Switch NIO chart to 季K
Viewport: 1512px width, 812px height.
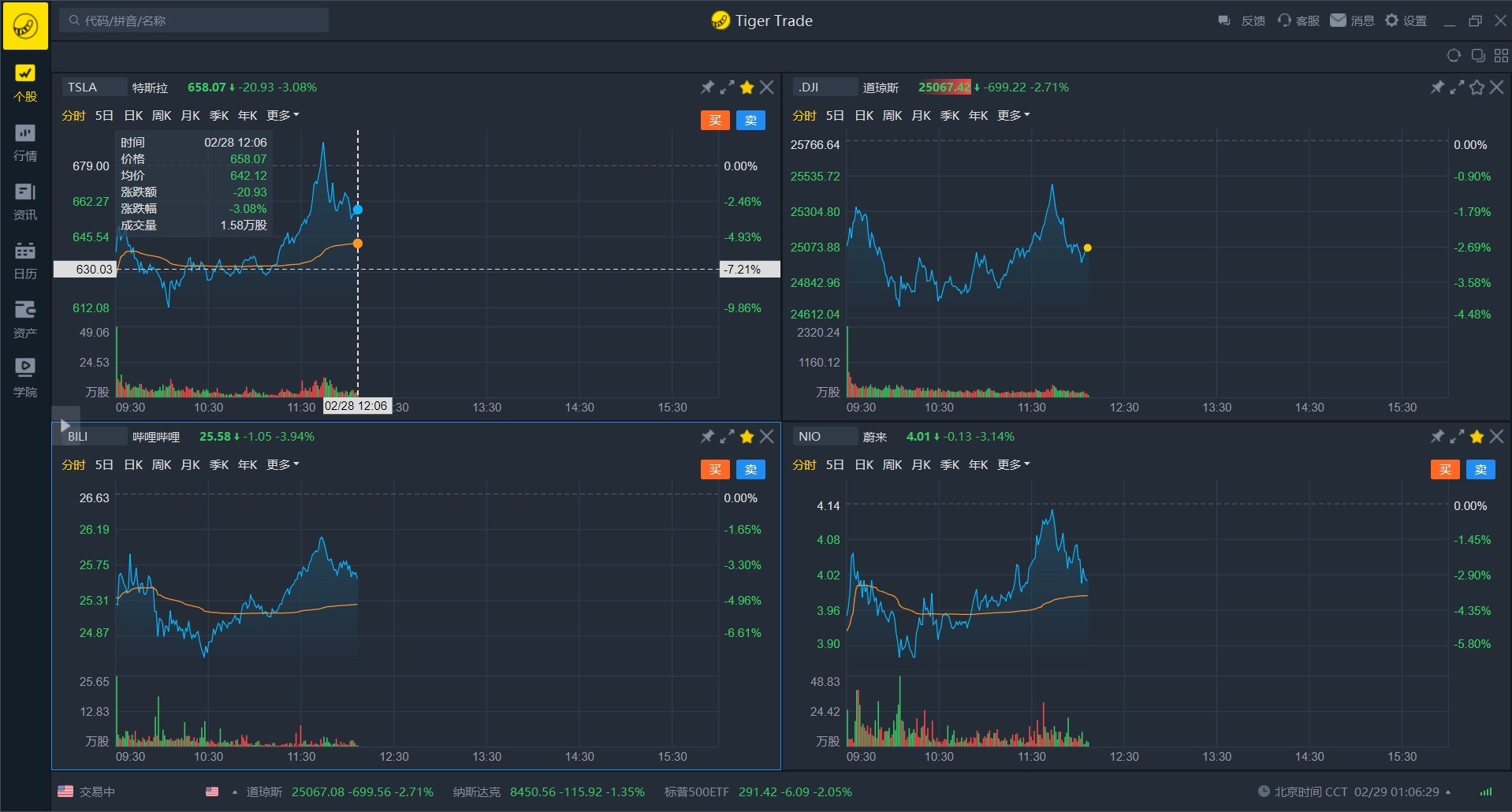point(949,464)
